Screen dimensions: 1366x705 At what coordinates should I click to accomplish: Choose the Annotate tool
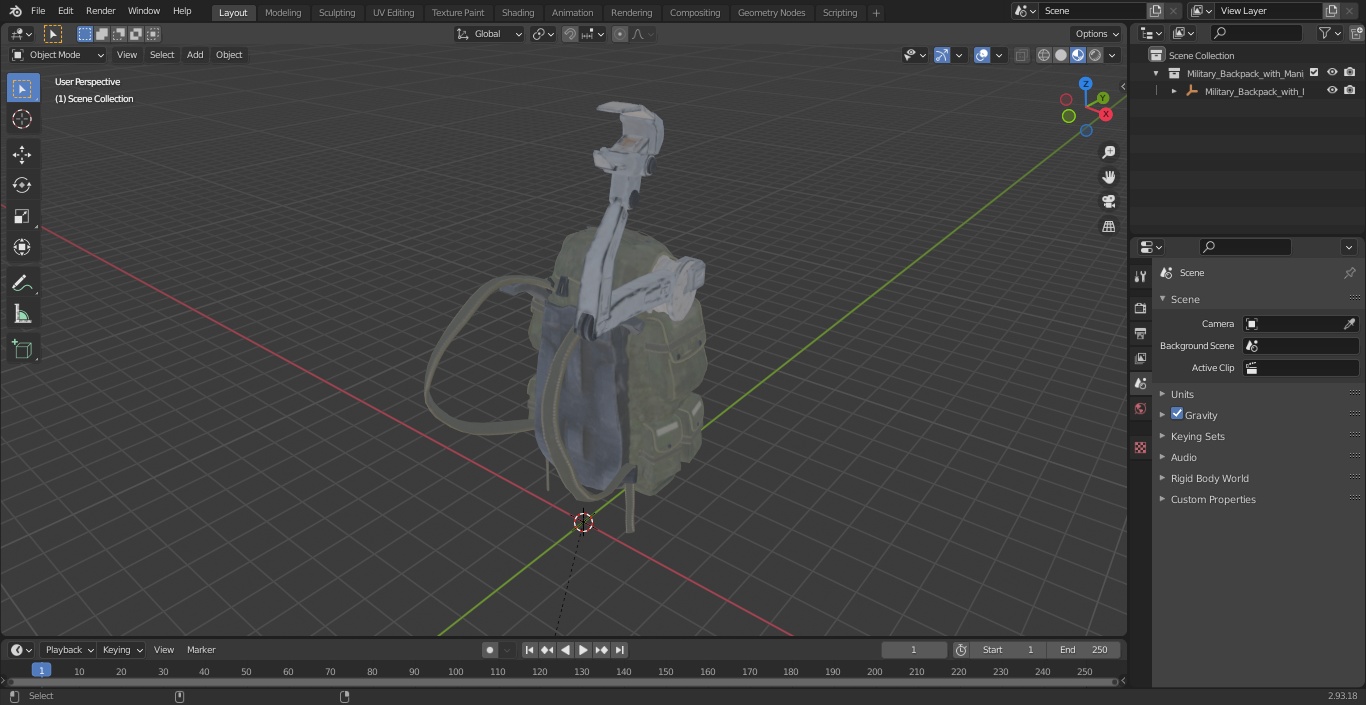[22, 284]
